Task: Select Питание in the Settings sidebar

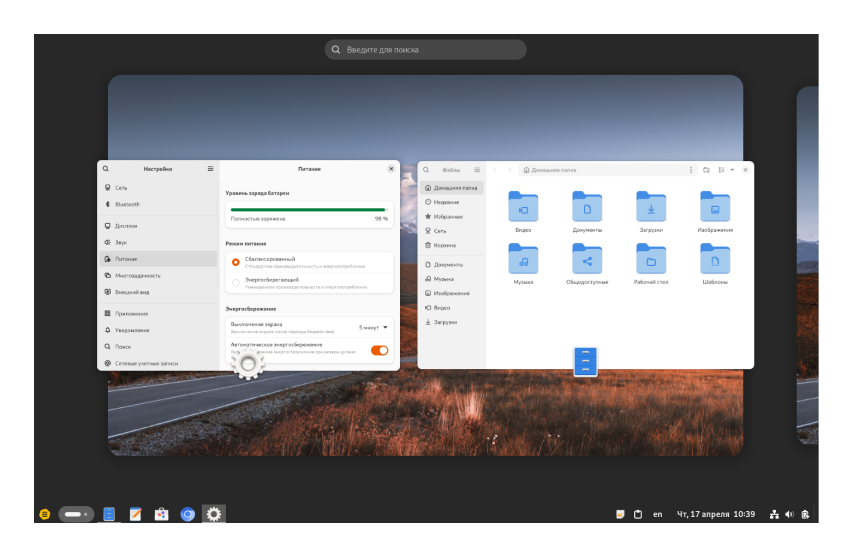Action: pyautogui.click(x=158, y=259)
